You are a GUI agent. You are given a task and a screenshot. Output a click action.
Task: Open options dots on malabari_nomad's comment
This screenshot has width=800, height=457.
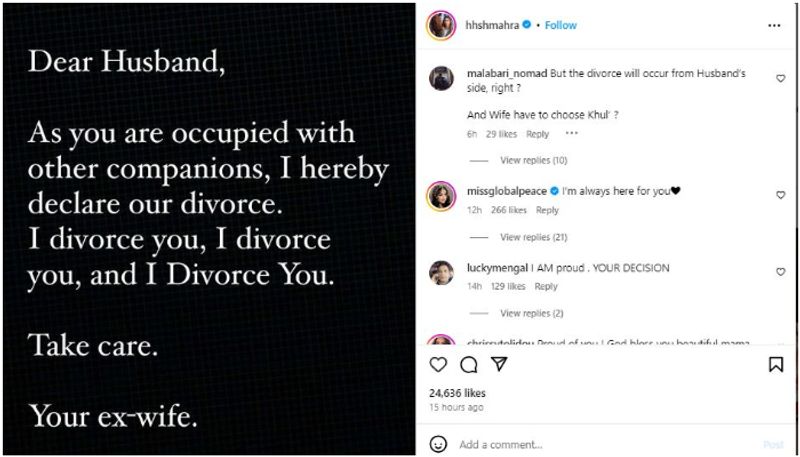[572, 133]
